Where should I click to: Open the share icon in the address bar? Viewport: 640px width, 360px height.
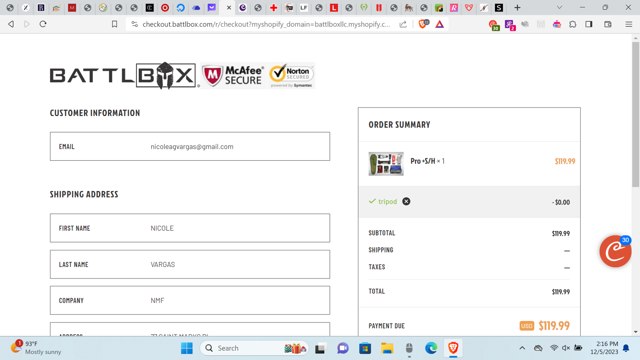(403, 24)
